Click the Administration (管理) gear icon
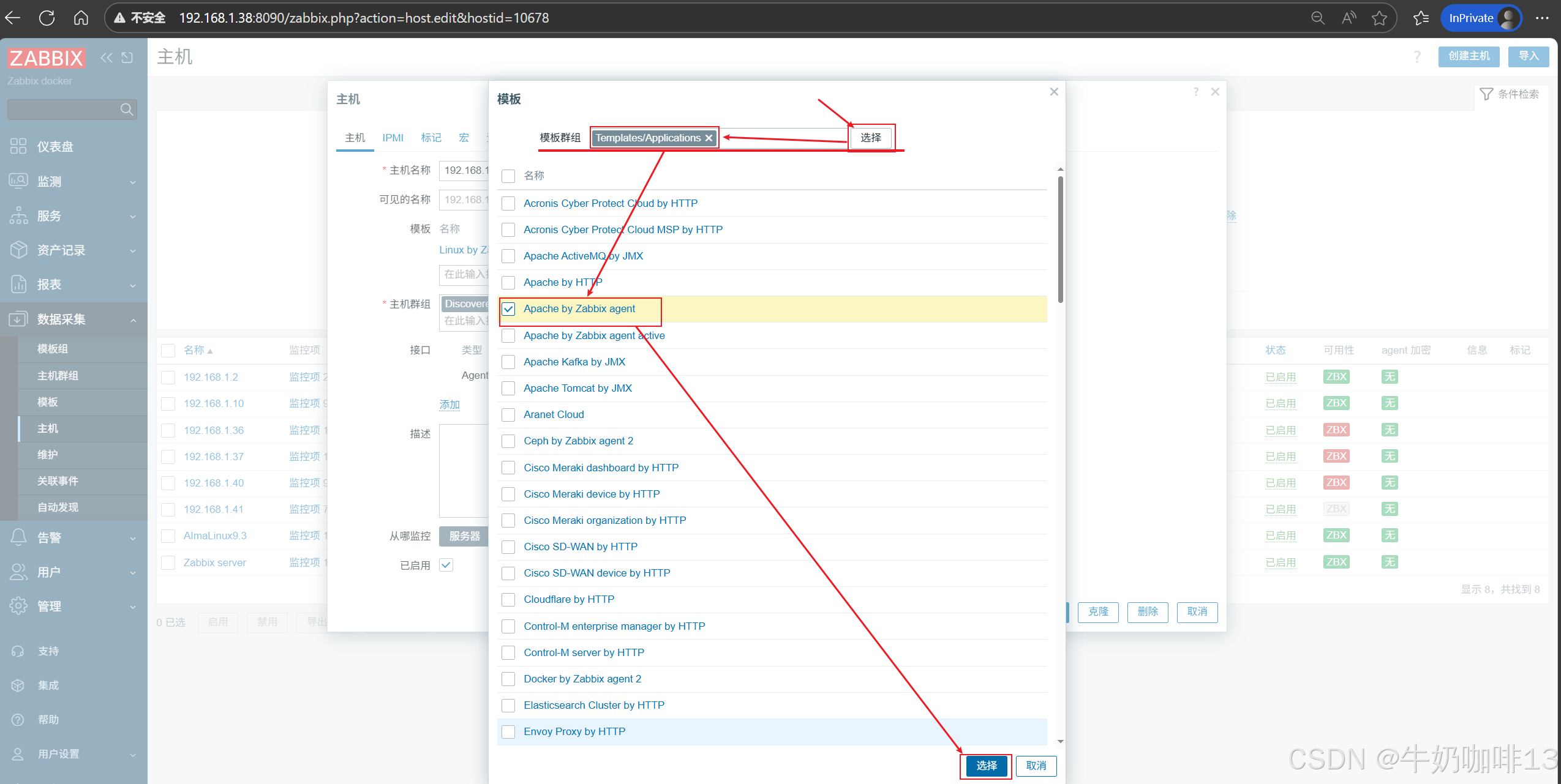The image size is (1561, 784). tap(18, 606)
